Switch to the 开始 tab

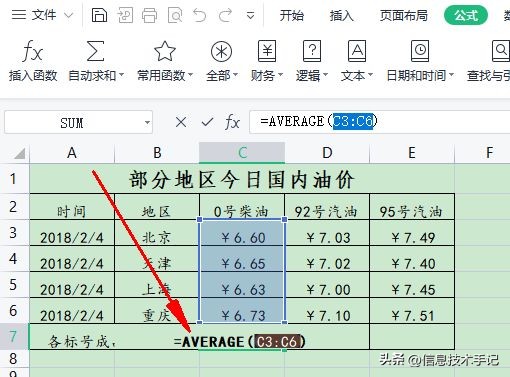[291, 16]
